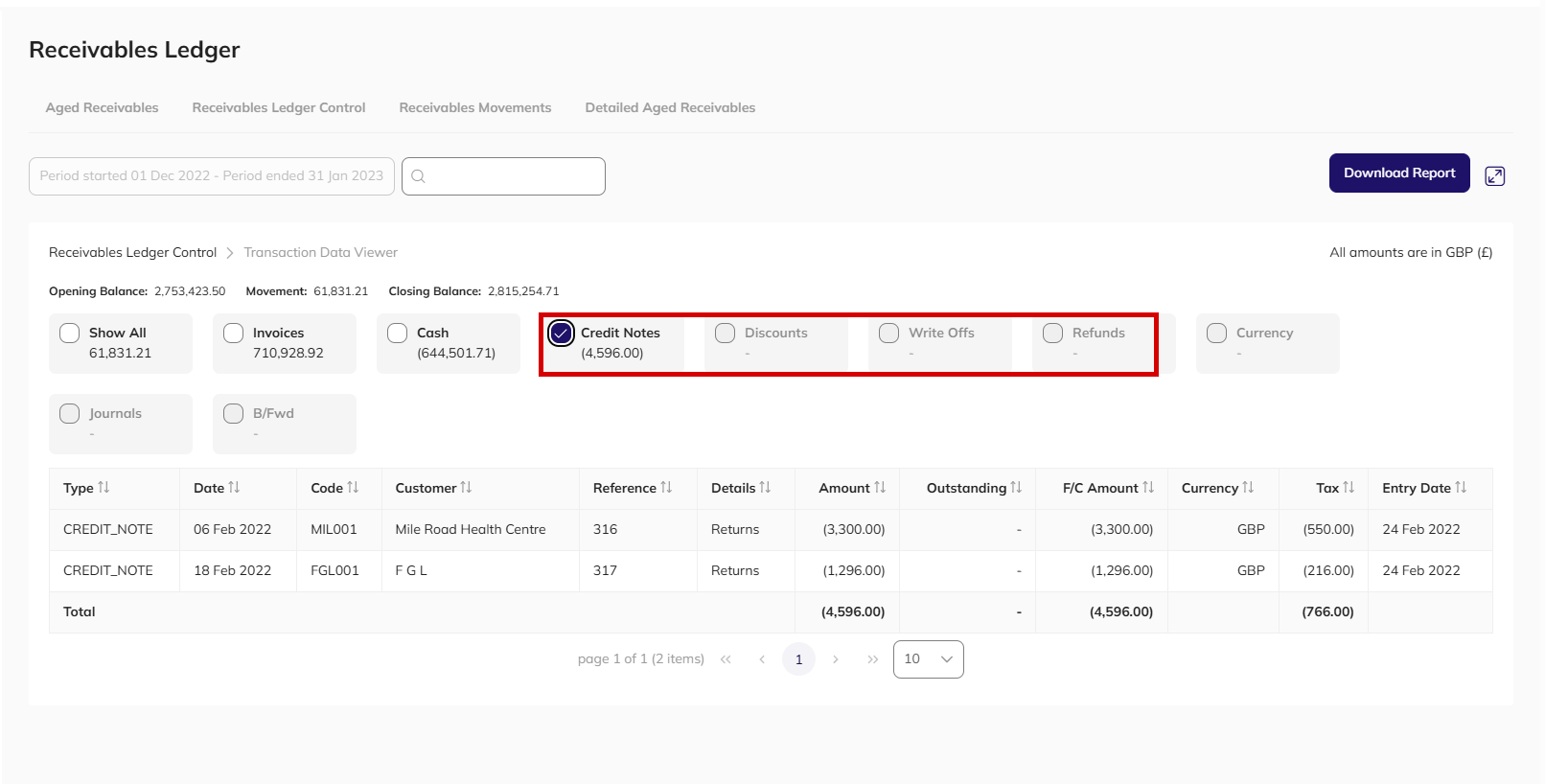Image resolution: width=1545 pixels, height=784 pixels.
Task: Sort by Entry Date column arrows
Action: pyautogui.click(x=1461, y=488)
